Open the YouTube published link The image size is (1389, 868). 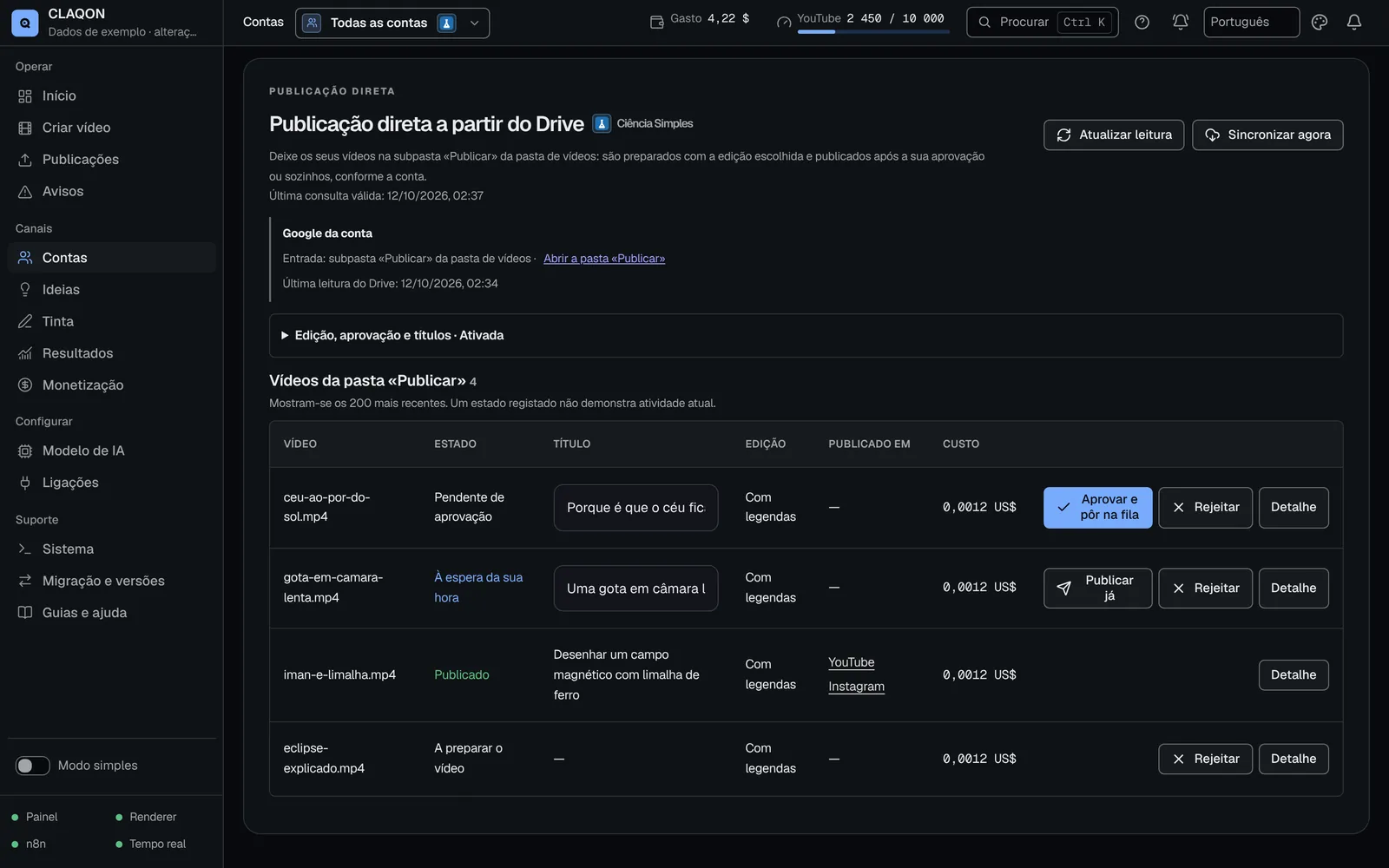(851, 662)
